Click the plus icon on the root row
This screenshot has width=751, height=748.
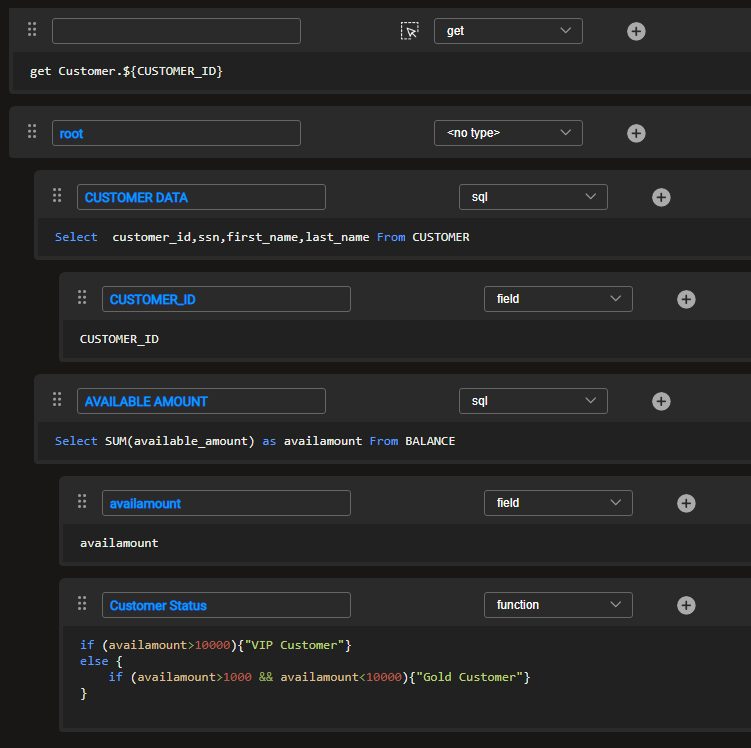click(x=636, y=133)
